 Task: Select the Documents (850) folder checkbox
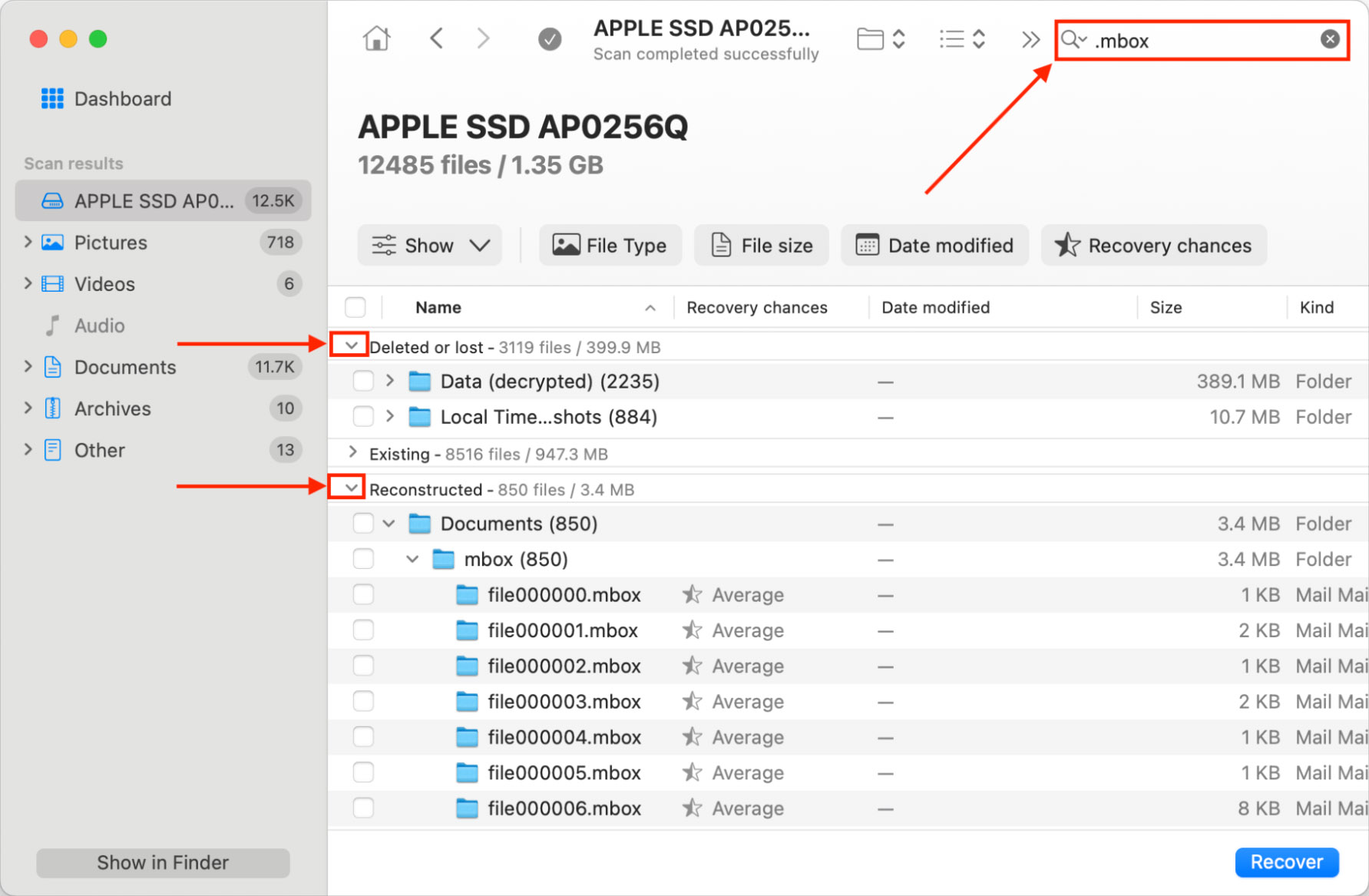point(363,523)
